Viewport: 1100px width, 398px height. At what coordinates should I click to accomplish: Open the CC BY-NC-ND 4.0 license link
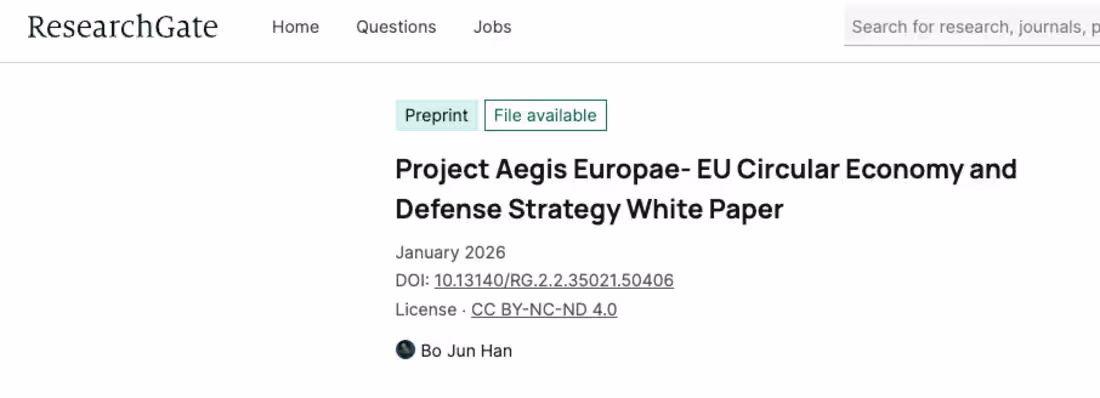(x=544, y=310)
